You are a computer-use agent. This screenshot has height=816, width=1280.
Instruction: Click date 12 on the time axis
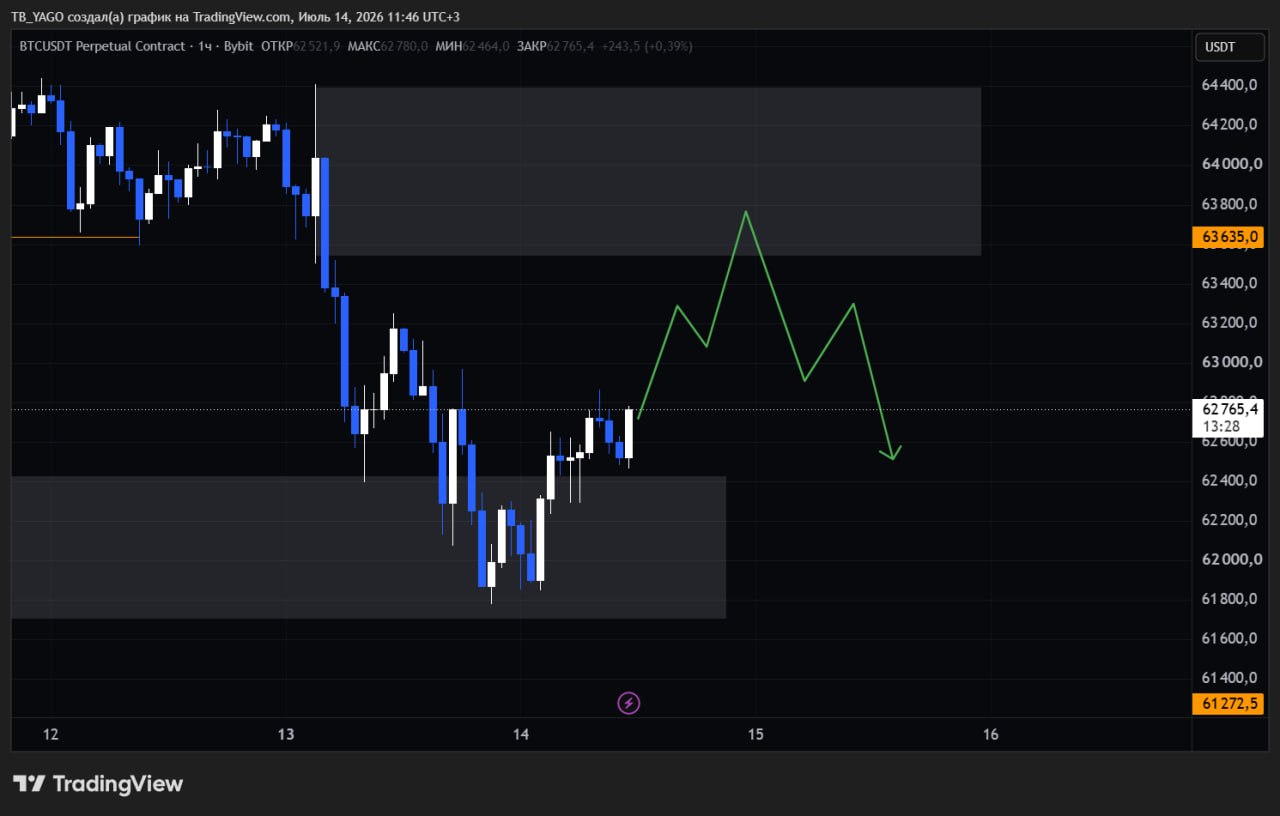[x=51, y=734]
